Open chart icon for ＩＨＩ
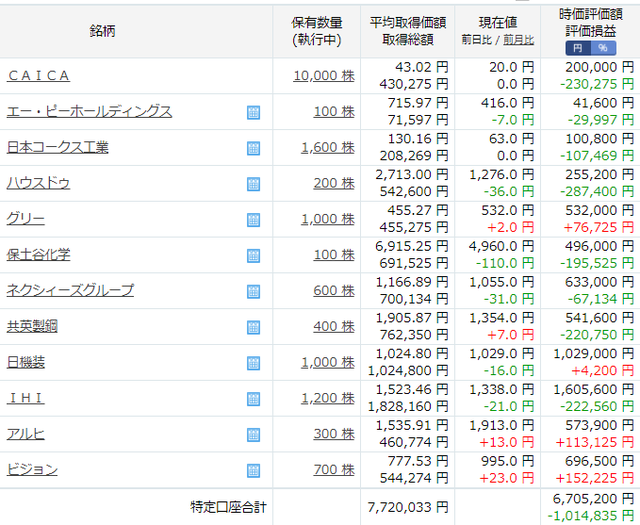This screenshot has height=525, width=640. point(253,399)
